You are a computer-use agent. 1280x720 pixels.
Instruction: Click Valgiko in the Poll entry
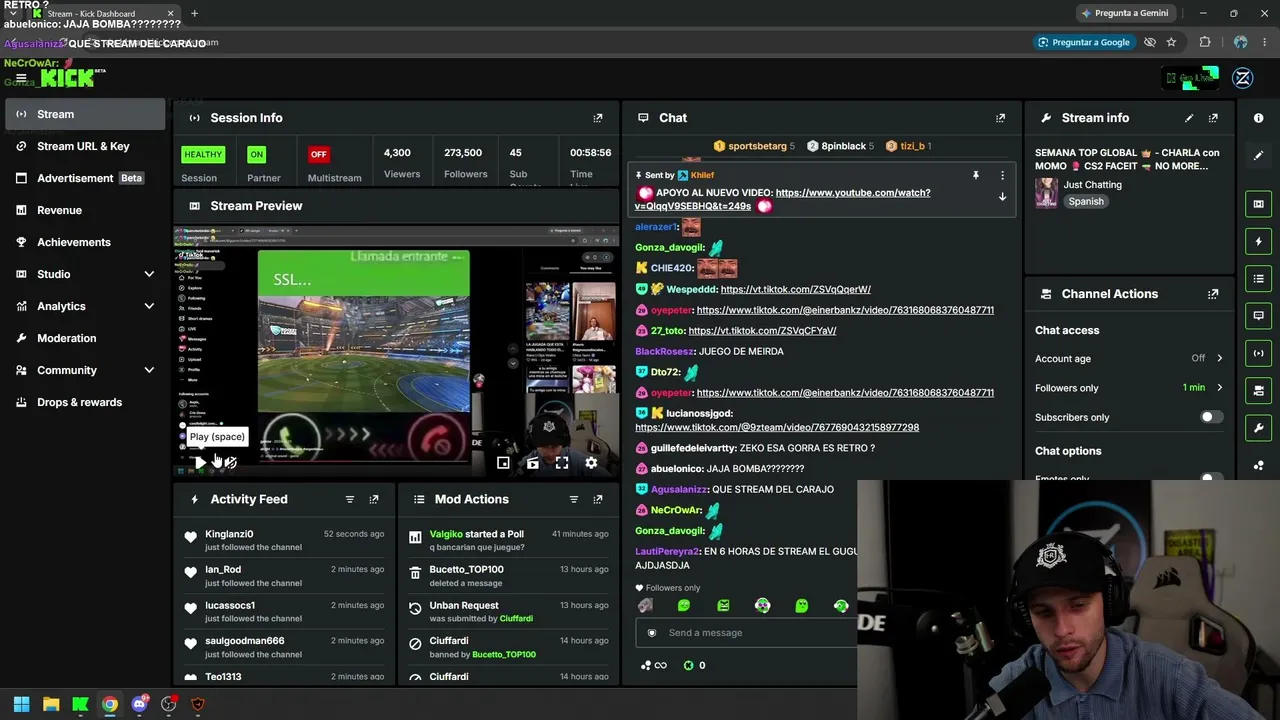446,534
